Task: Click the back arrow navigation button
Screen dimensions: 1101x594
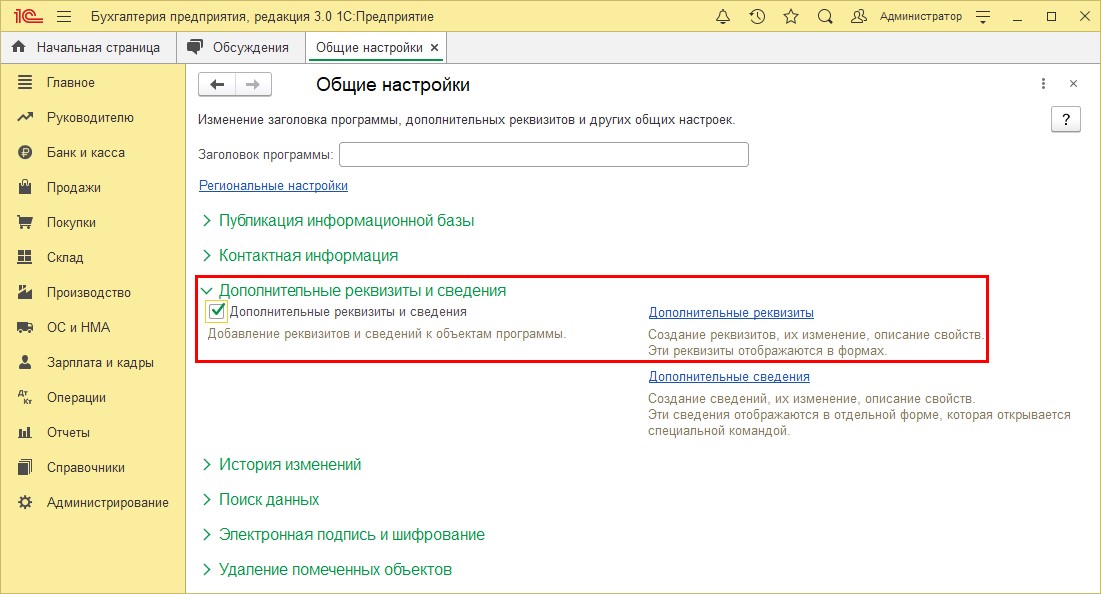Action: coord(217,85)
